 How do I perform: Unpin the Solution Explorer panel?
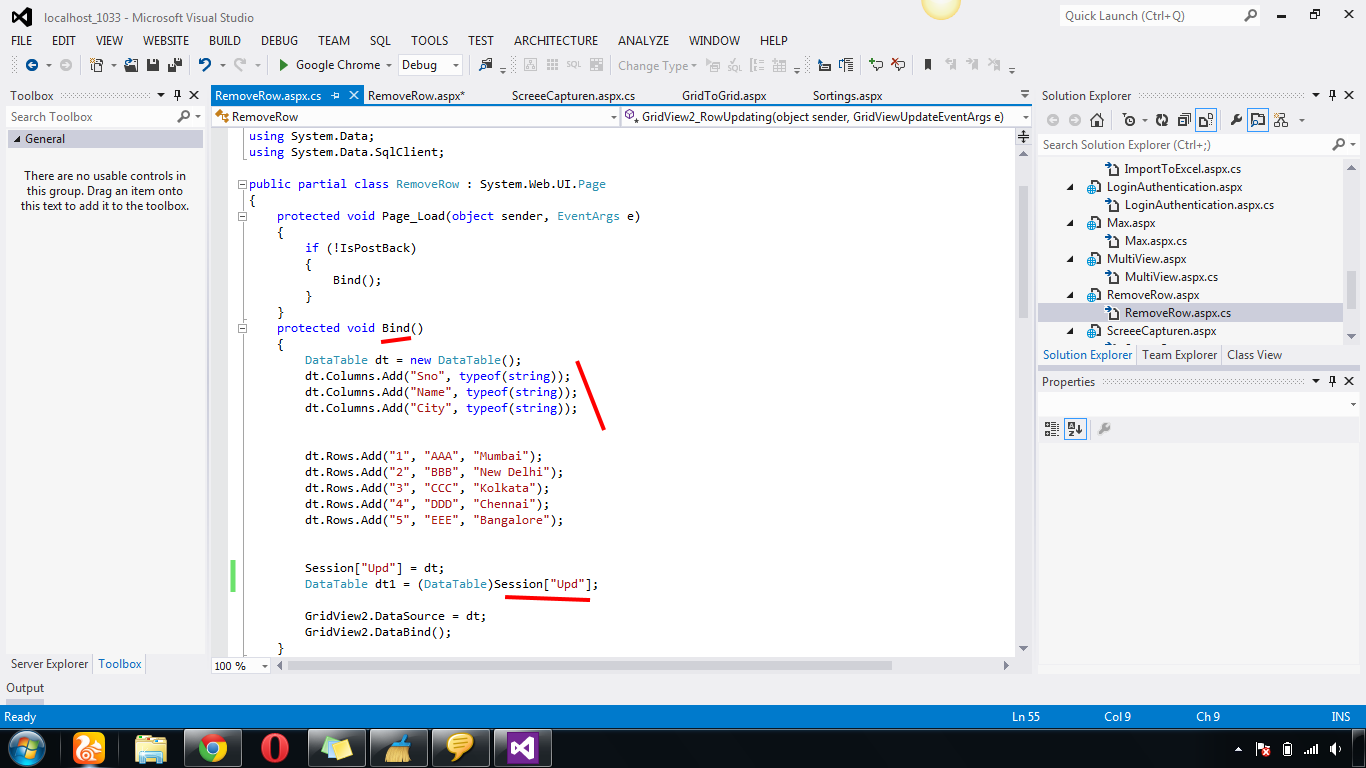[1331, 95]
